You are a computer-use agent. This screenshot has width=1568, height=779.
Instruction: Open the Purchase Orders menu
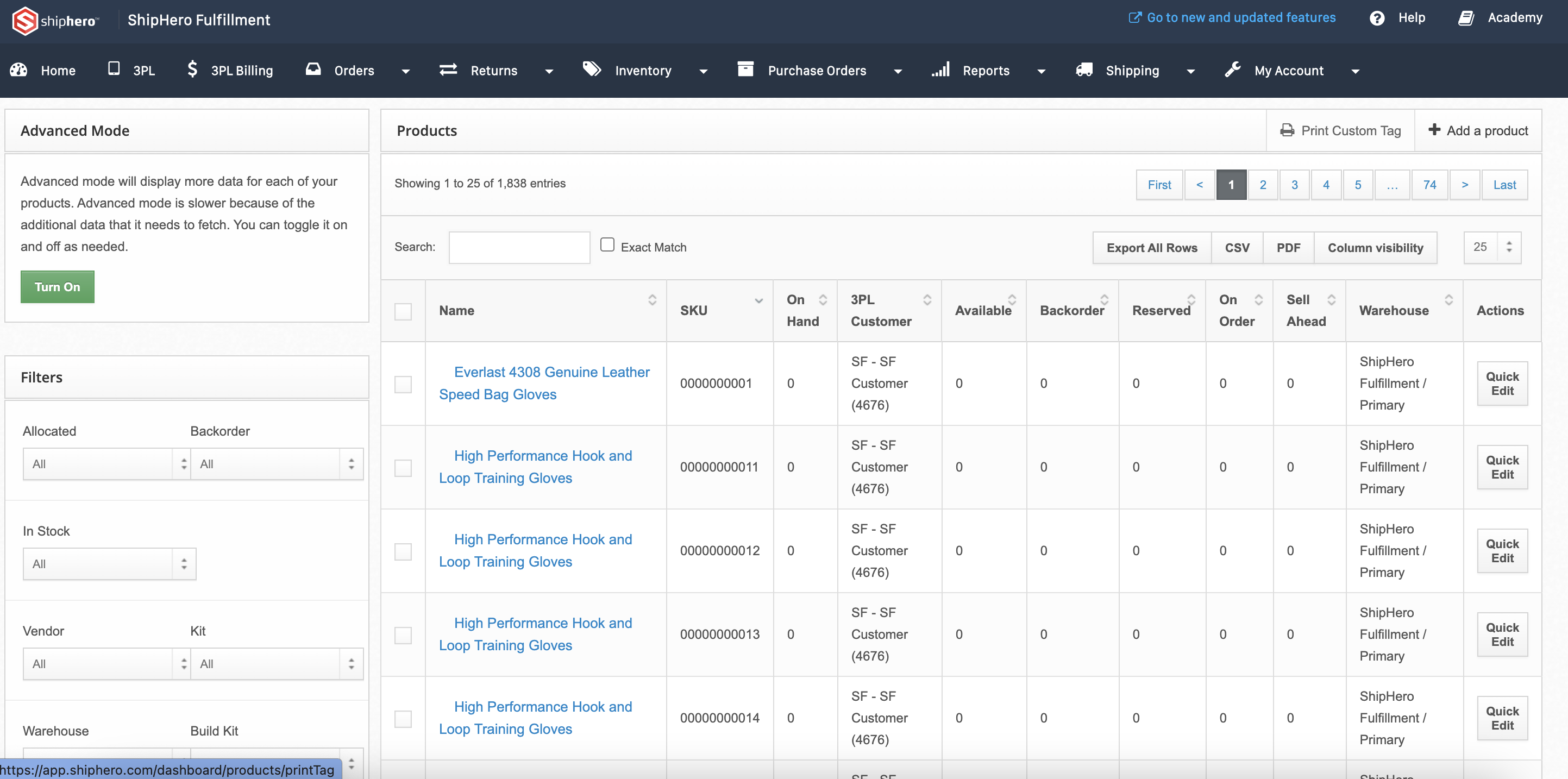tap(818, 71)
